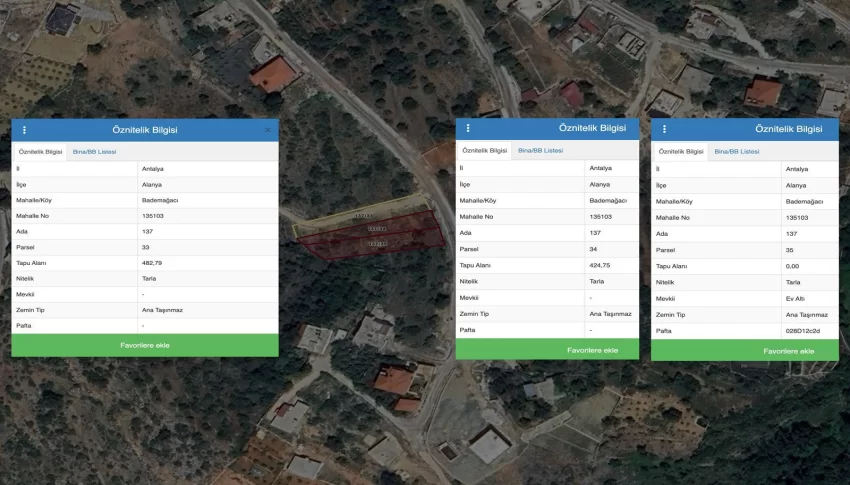This screenshot has height=485, width=850.
Task: Click Favorilere ekle button for parcel 33
Action: click(145, 345)
